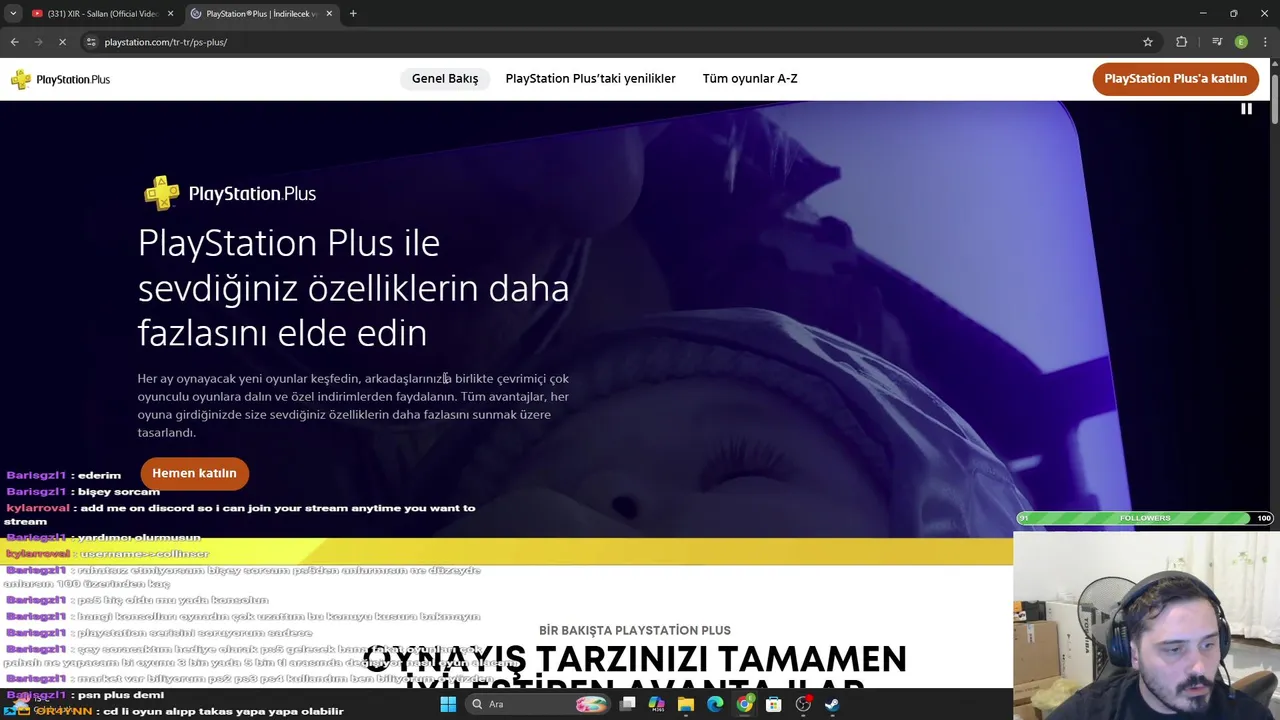Screen dimensions: 1280x720
Task: Open PlayStation Plus'taki yenilikler tab
Action: tap(590, 79)
